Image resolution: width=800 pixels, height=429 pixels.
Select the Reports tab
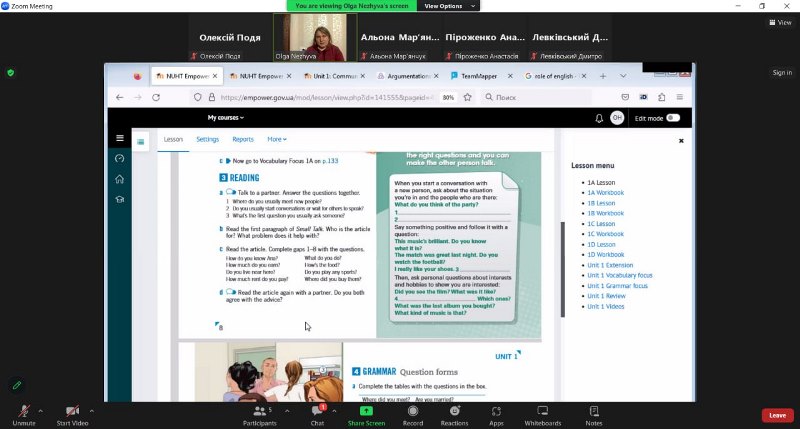coord(243,139)
